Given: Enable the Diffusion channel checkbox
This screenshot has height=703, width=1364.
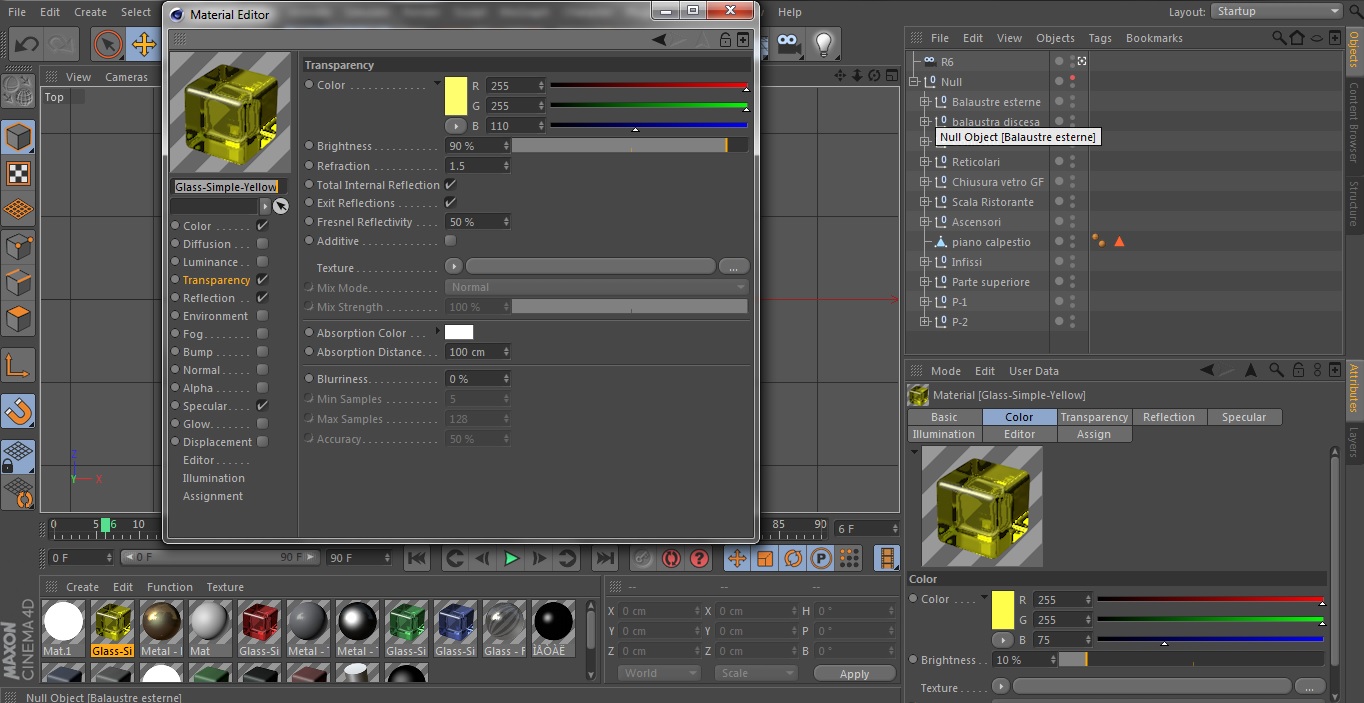Looking at the screenshot, I should [x=262, y=244].
